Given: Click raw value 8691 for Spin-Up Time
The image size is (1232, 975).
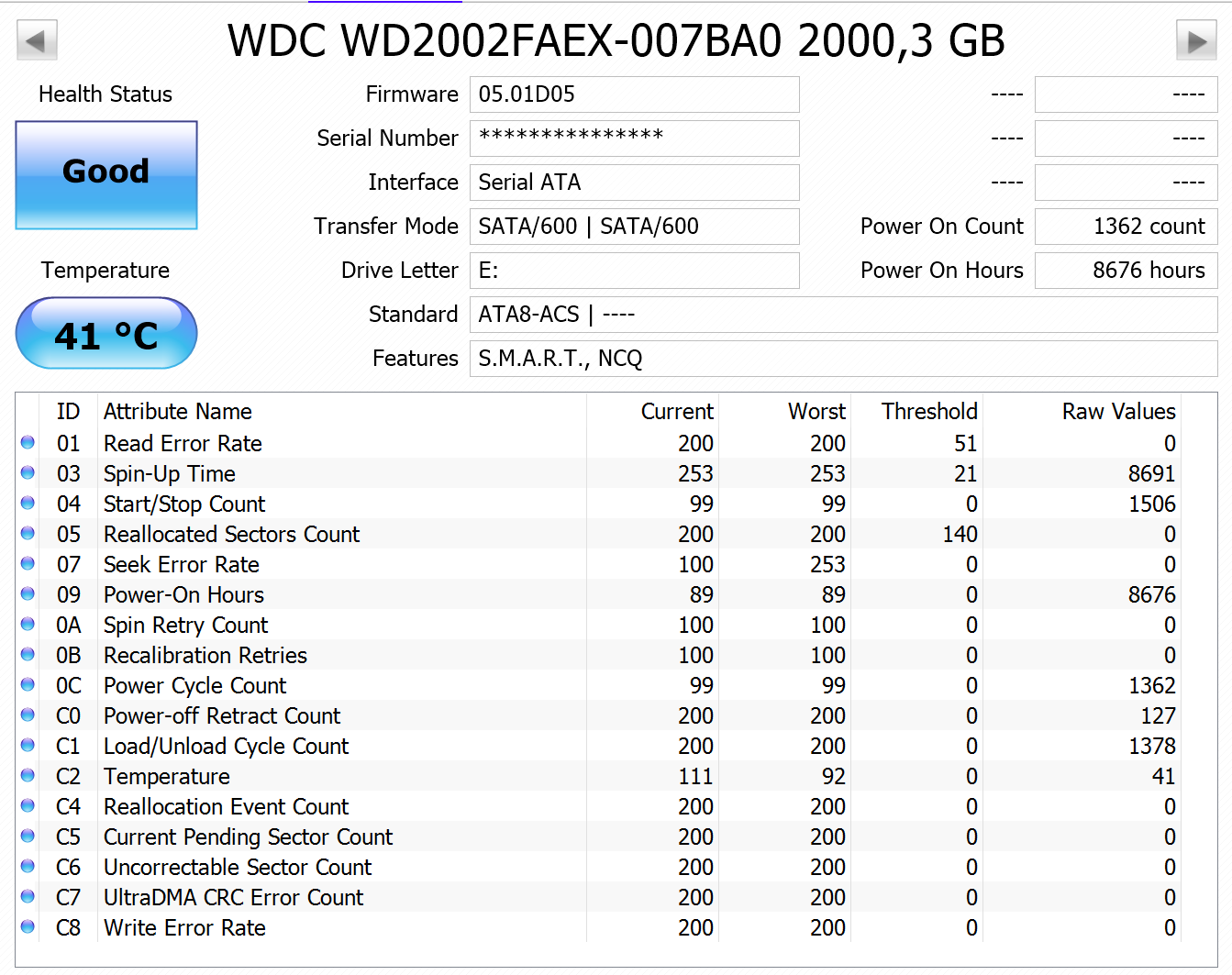Looking at the screenshot, I should (1152, 474).
